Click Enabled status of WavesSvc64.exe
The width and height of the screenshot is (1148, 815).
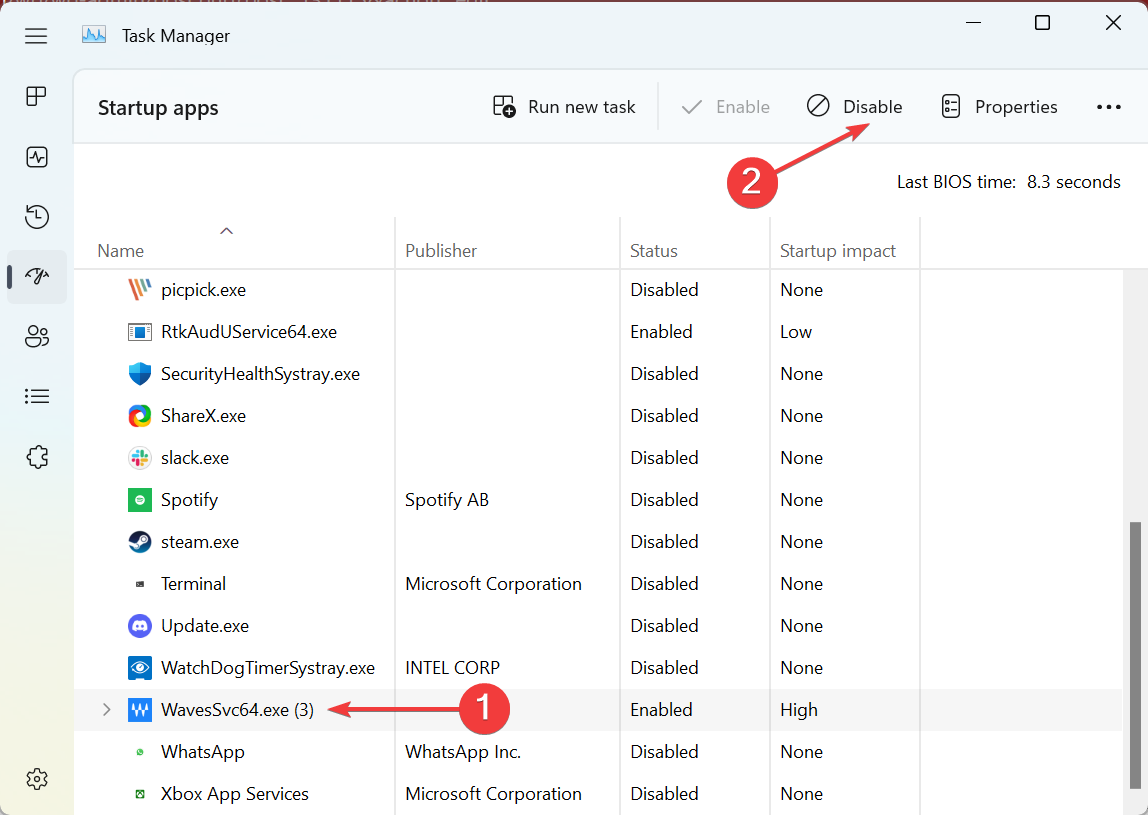pyautogui.click(x=661, y=710)
